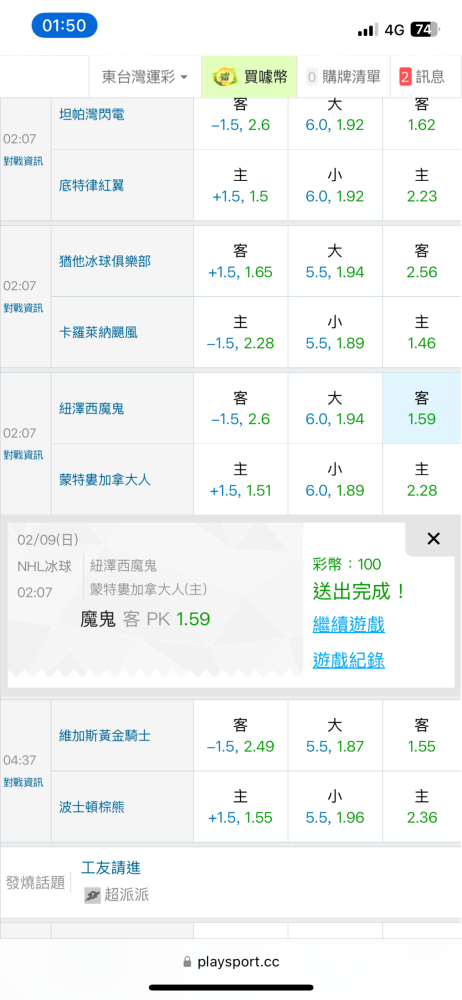Click the 繼續遊戲 link
462x1000 pixels.
[348, 624]
